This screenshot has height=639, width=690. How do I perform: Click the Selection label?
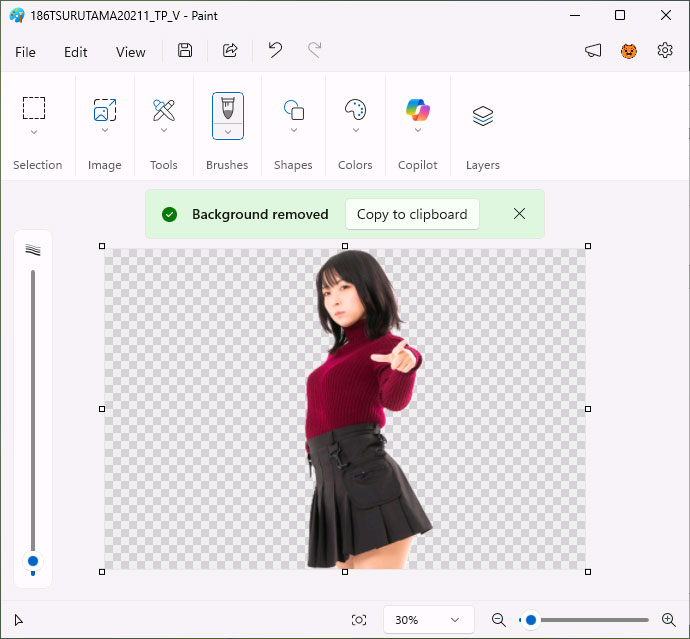[x=37, y=165]
